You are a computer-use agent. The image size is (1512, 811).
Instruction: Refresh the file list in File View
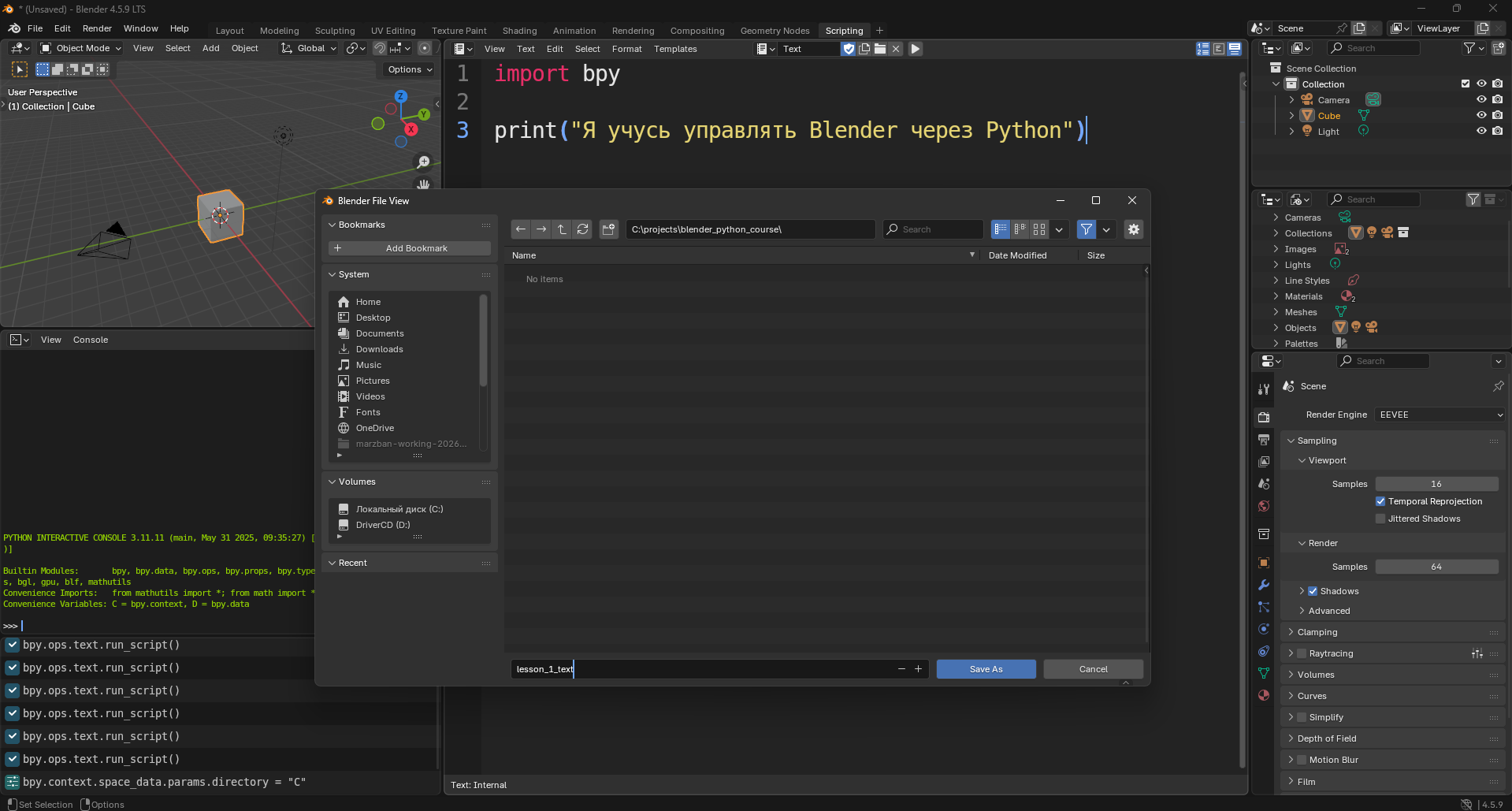coord(582,229)
